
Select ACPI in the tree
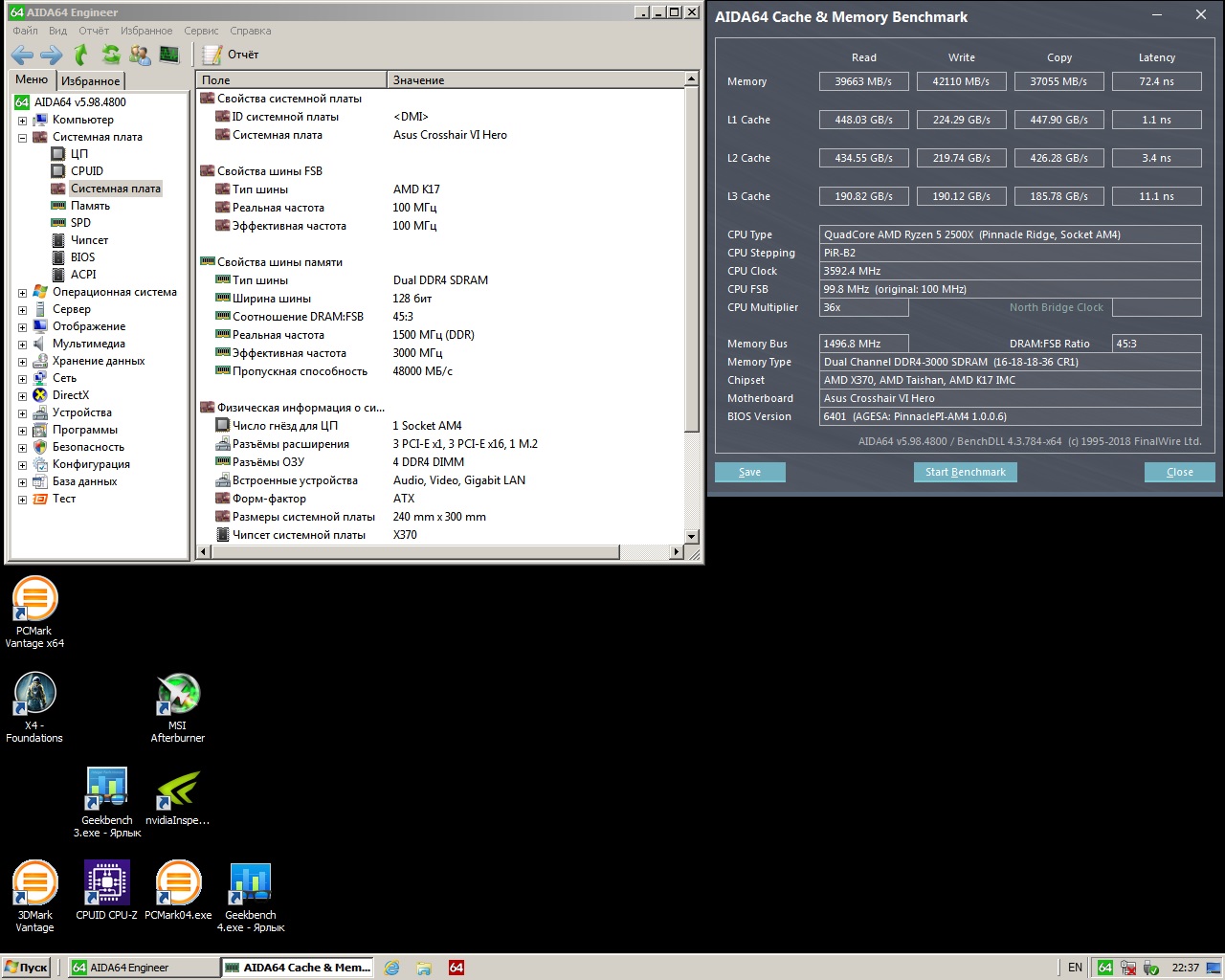click(83, 275)
